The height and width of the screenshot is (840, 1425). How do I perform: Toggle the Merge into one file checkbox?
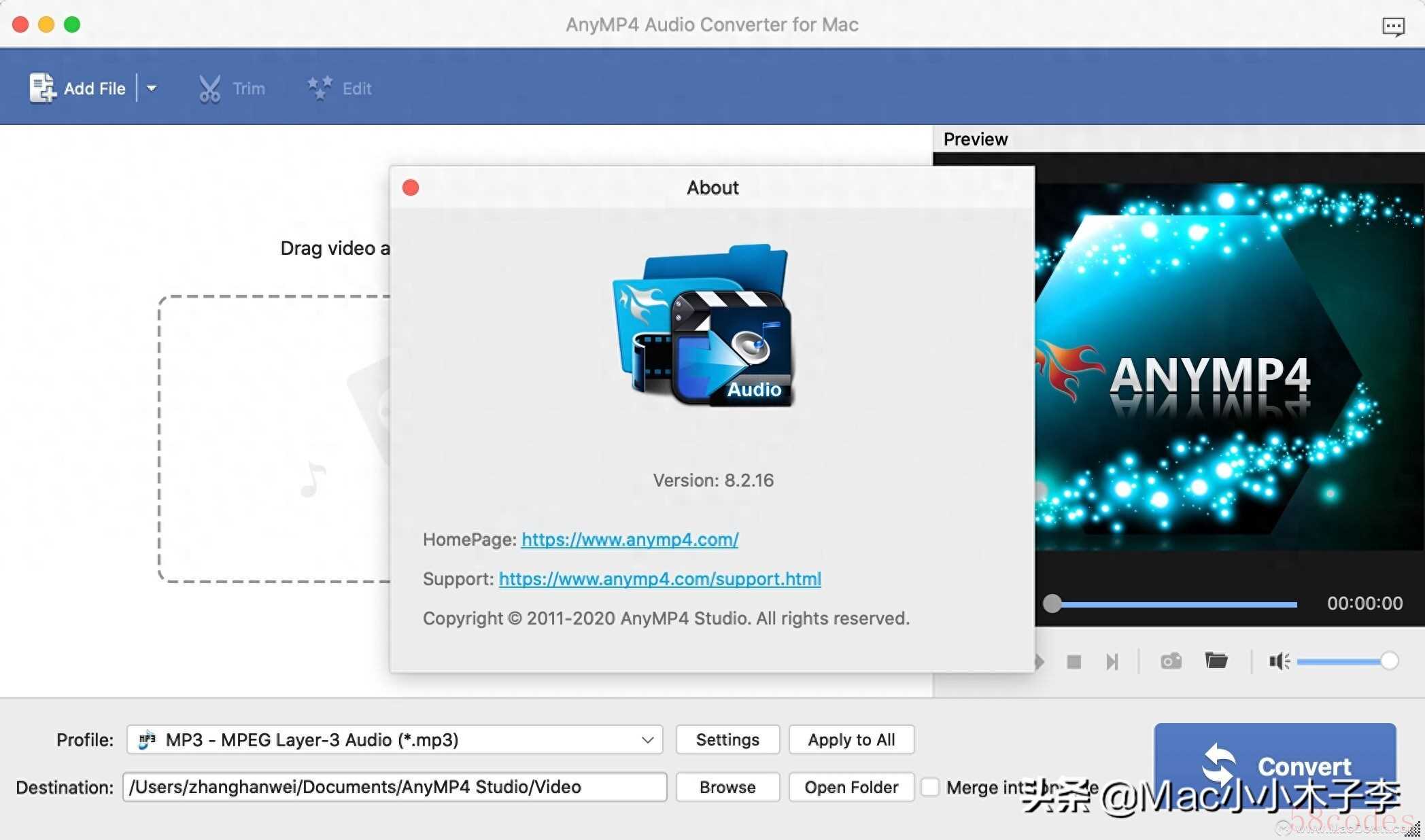click(930, 787)
